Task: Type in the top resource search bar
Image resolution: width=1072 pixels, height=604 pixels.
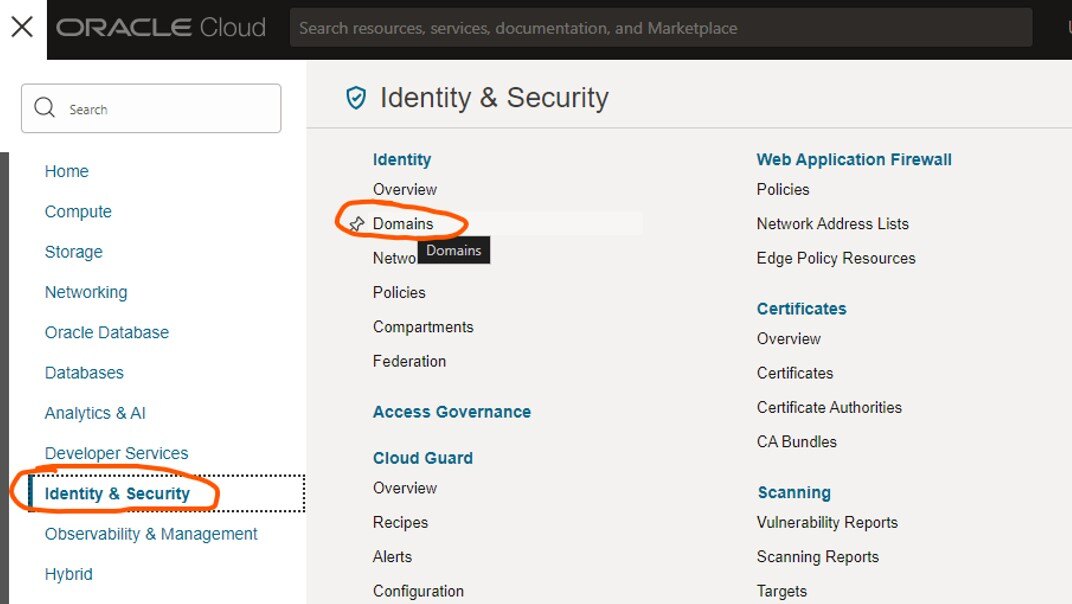Action: click(660, 28)
